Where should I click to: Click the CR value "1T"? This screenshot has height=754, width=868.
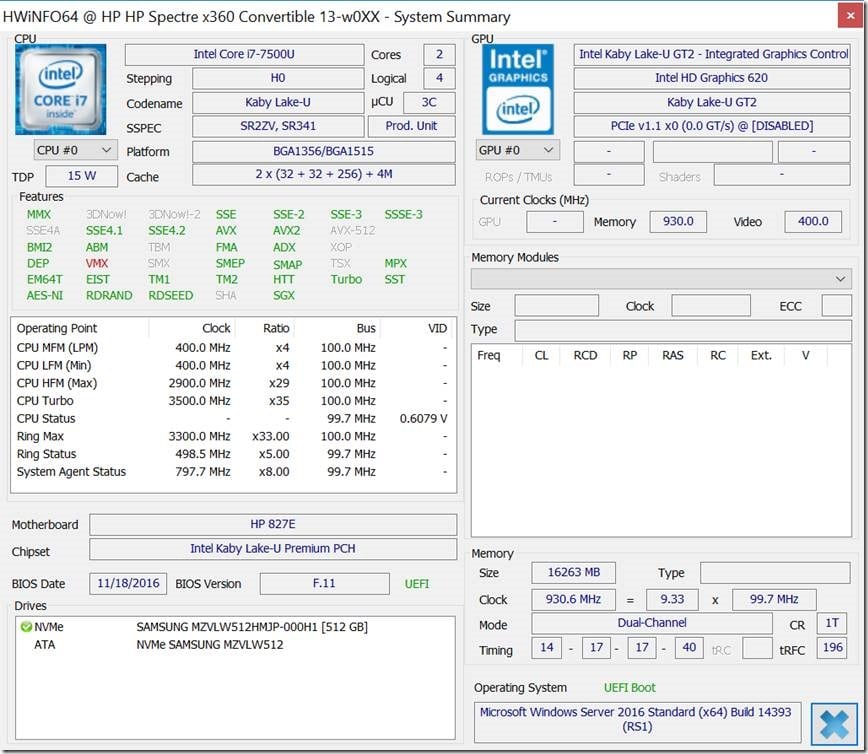832,623
